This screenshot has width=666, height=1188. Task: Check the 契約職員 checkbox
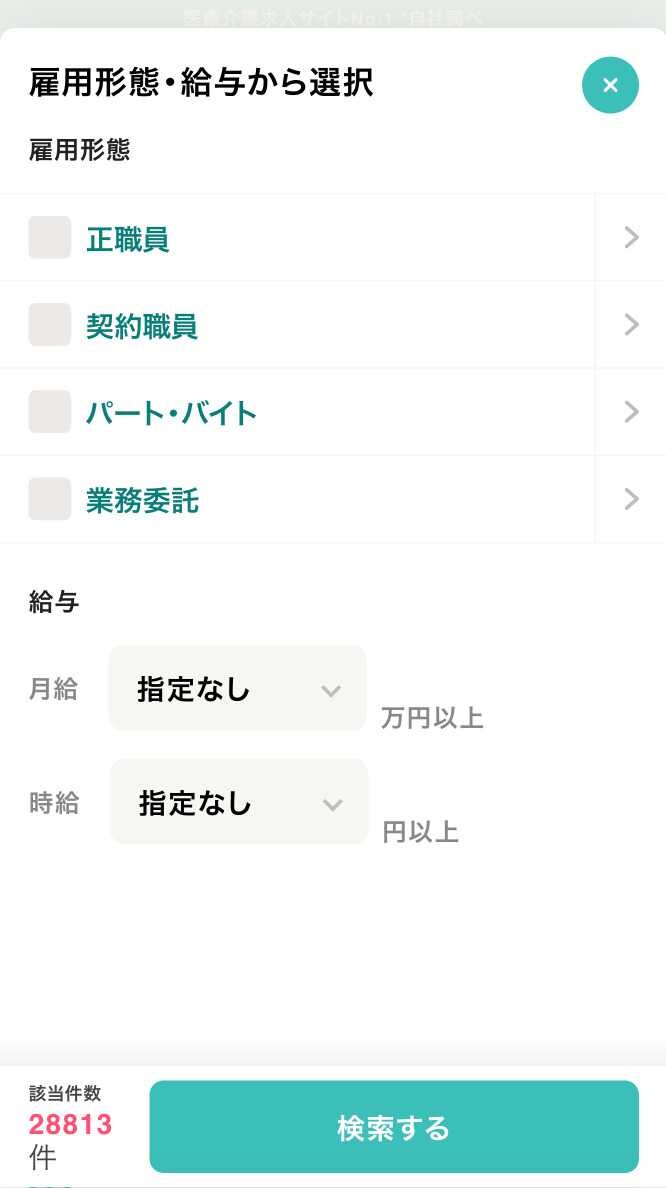(49, 324)
